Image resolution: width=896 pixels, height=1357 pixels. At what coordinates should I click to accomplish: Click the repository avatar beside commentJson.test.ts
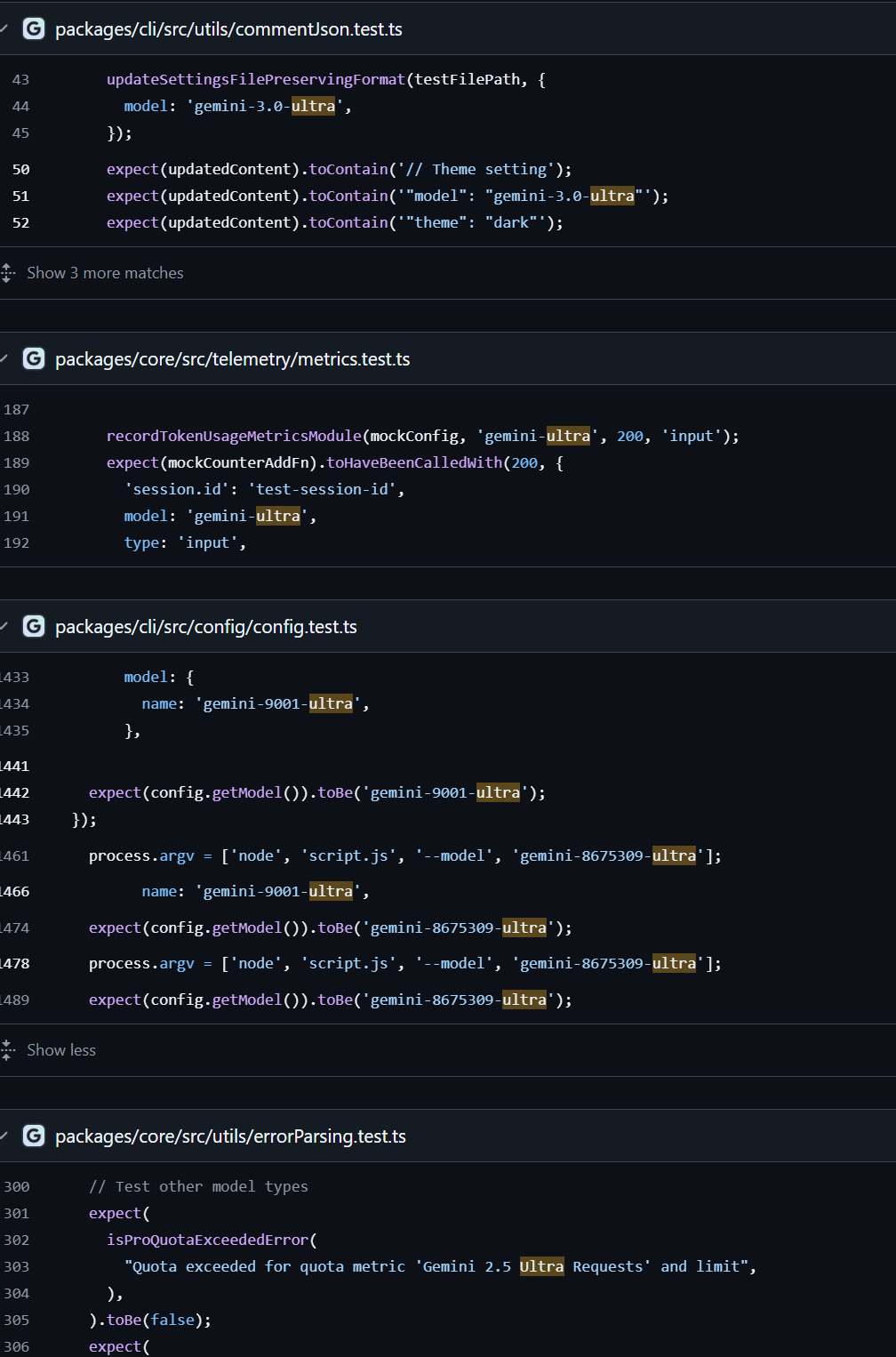[x=34, y=28]
